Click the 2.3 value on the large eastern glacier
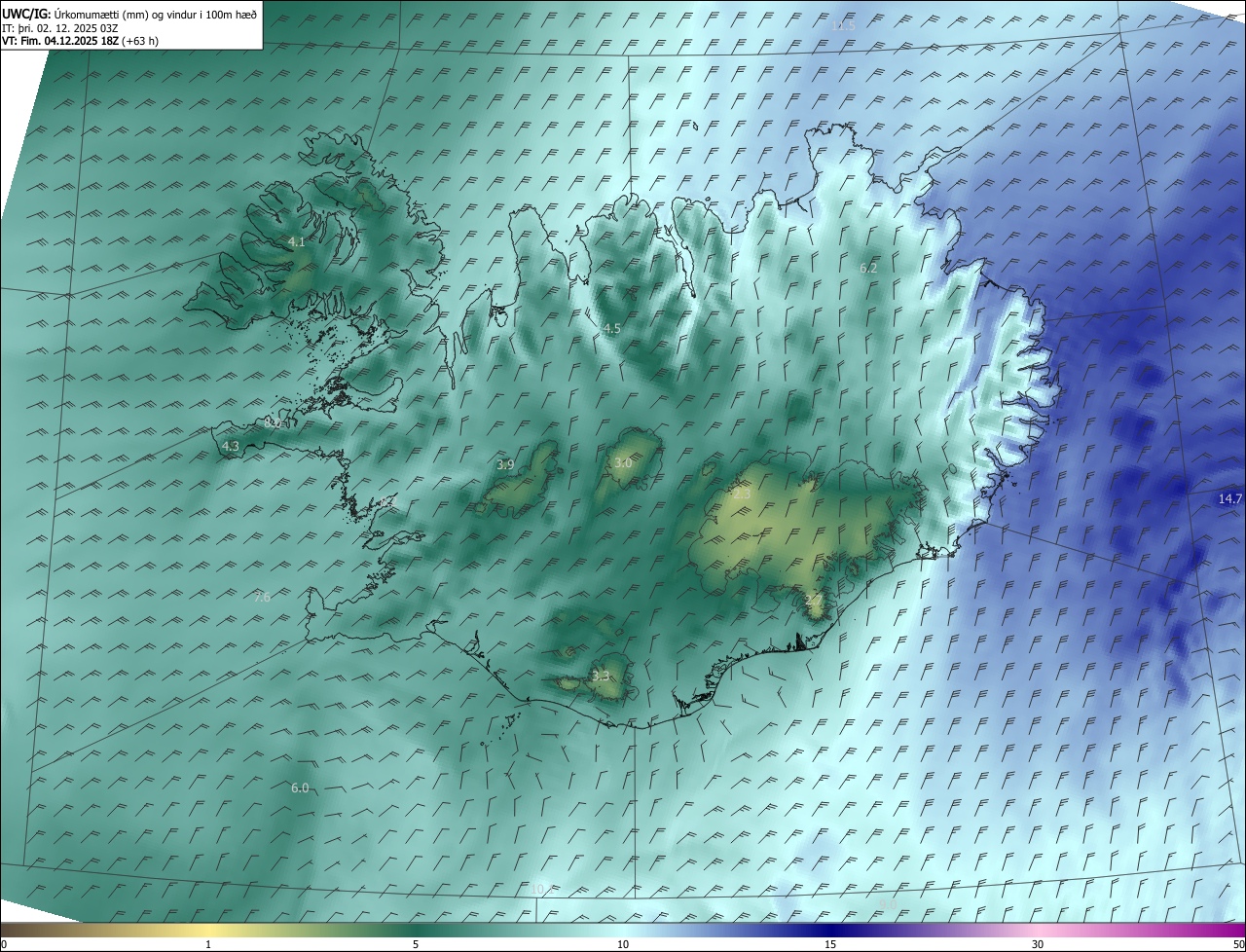1246x952 pixels. (x=742, y=494)
